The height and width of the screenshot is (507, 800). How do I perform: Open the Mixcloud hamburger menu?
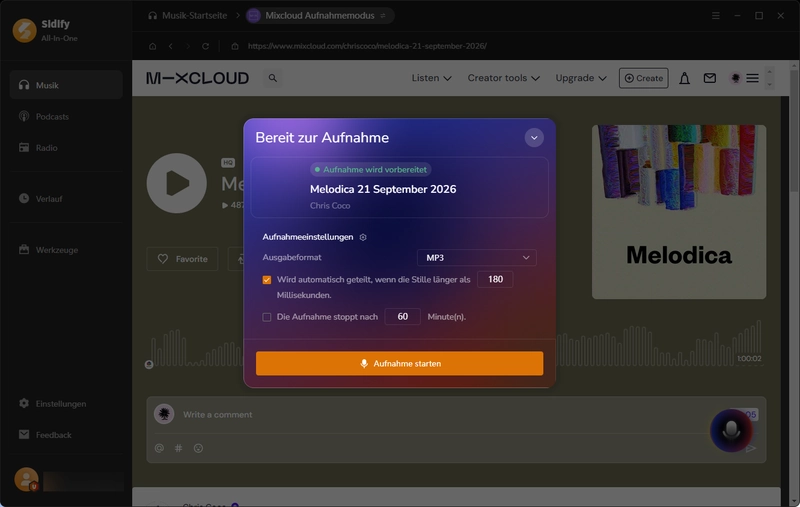point(753,78)
